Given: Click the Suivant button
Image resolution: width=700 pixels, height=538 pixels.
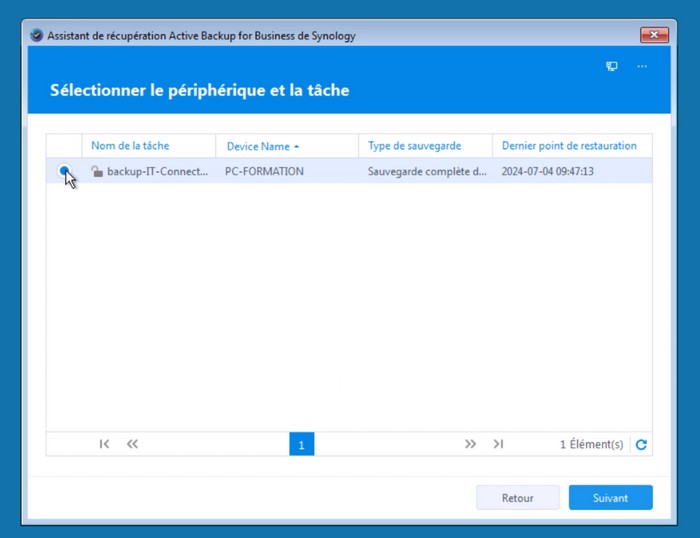Looking at the screenshot, I should pos(610,497).
